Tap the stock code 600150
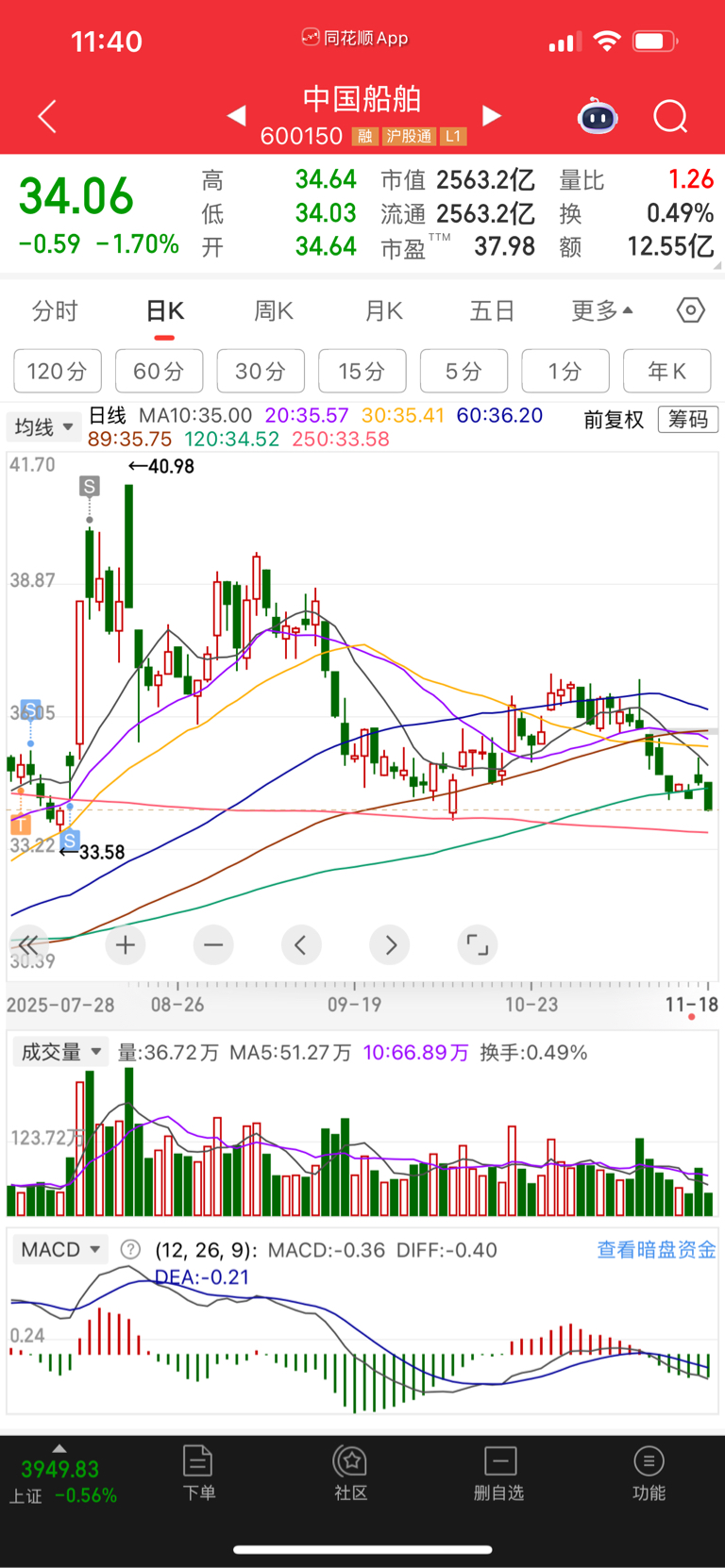 [x=301, y=137]
